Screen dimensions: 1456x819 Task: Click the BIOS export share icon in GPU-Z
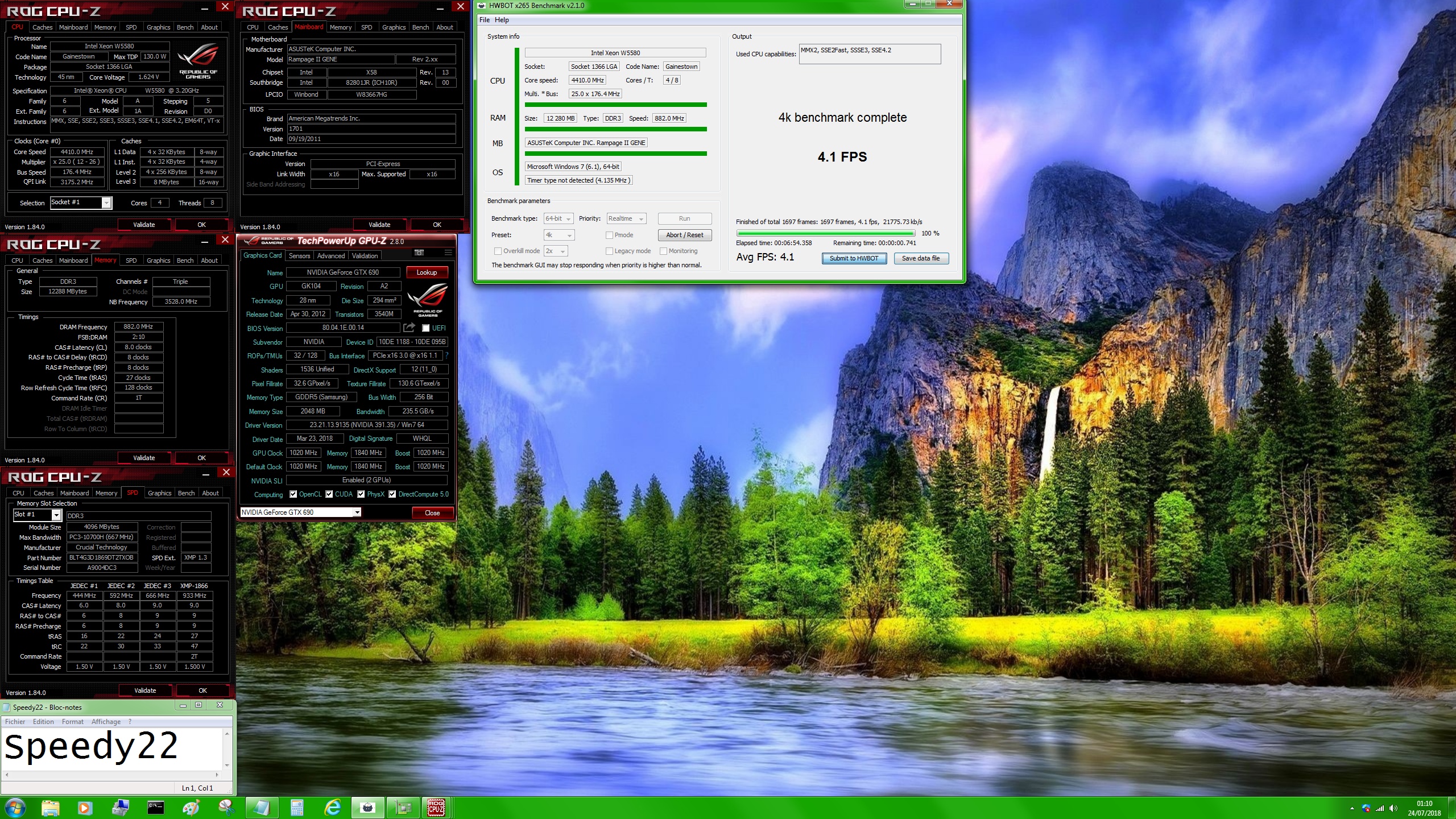coord(409,328)
